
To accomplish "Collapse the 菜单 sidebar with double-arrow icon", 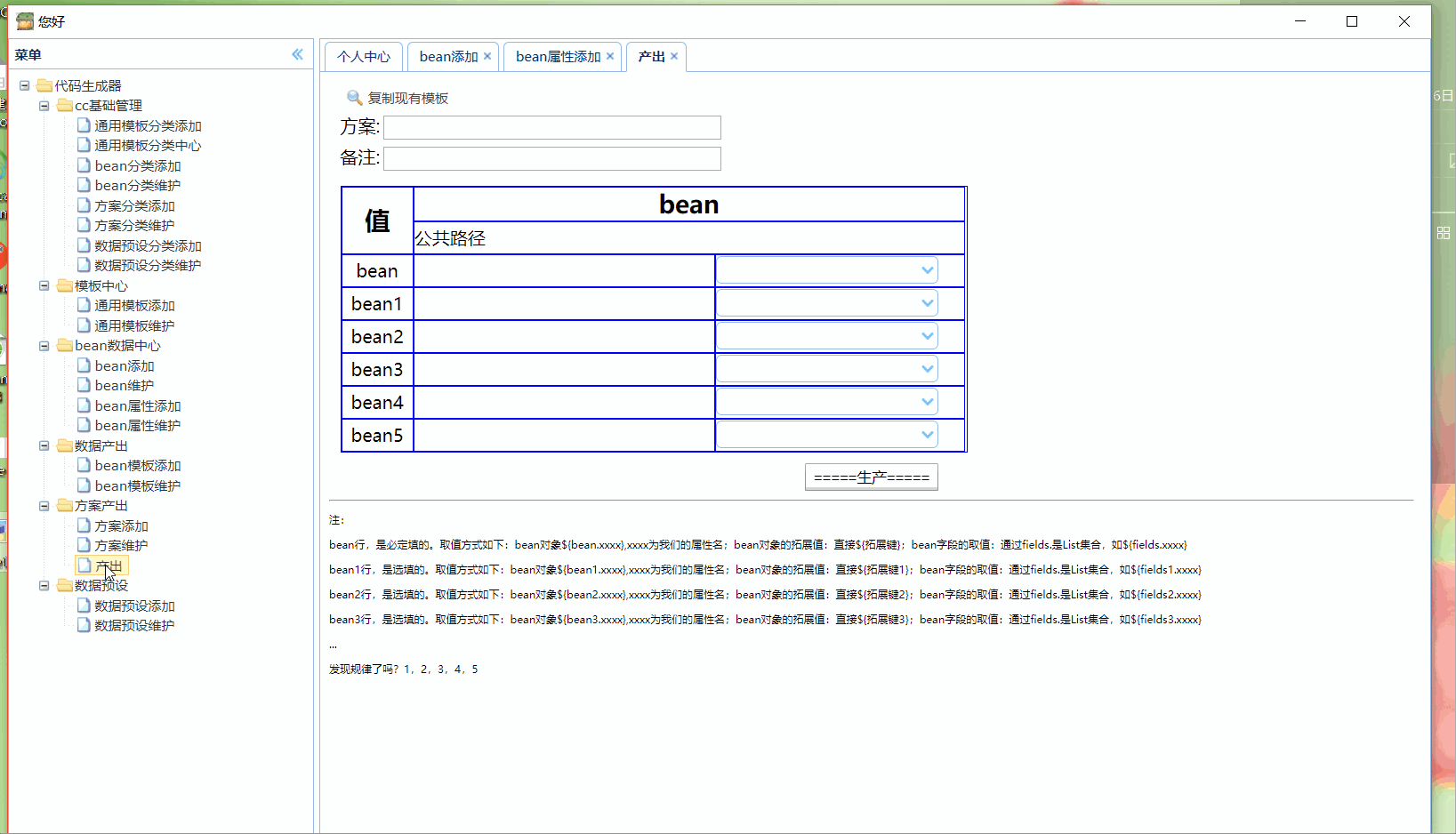I will click(x=297, y=54).
